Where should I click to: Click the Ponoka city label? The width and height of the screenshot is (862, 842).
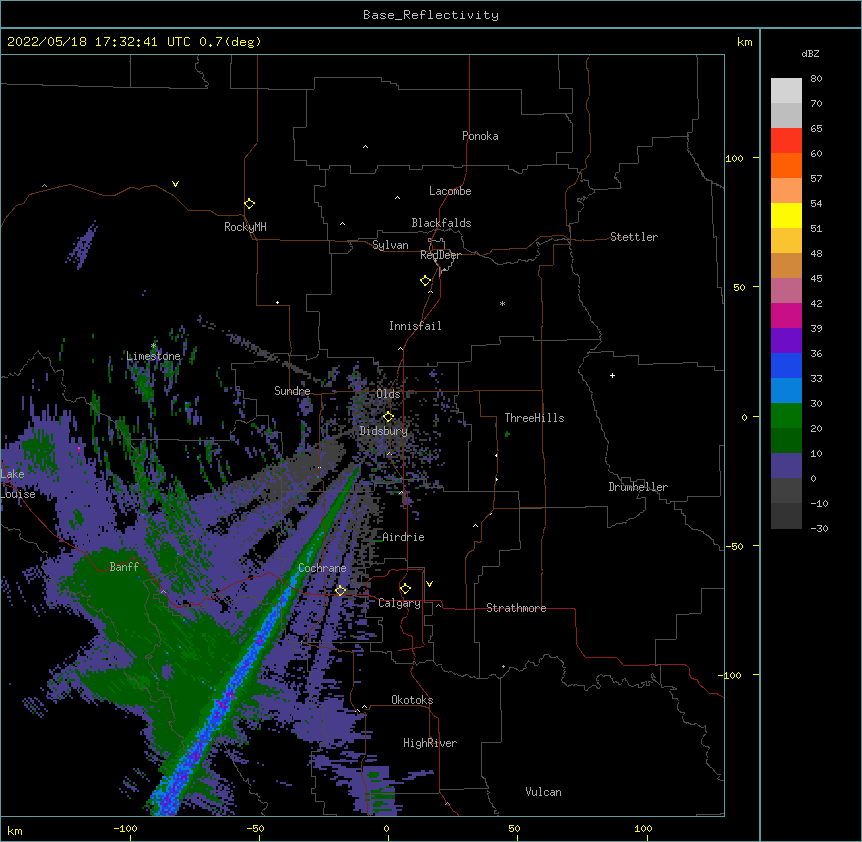coord(480,136)
